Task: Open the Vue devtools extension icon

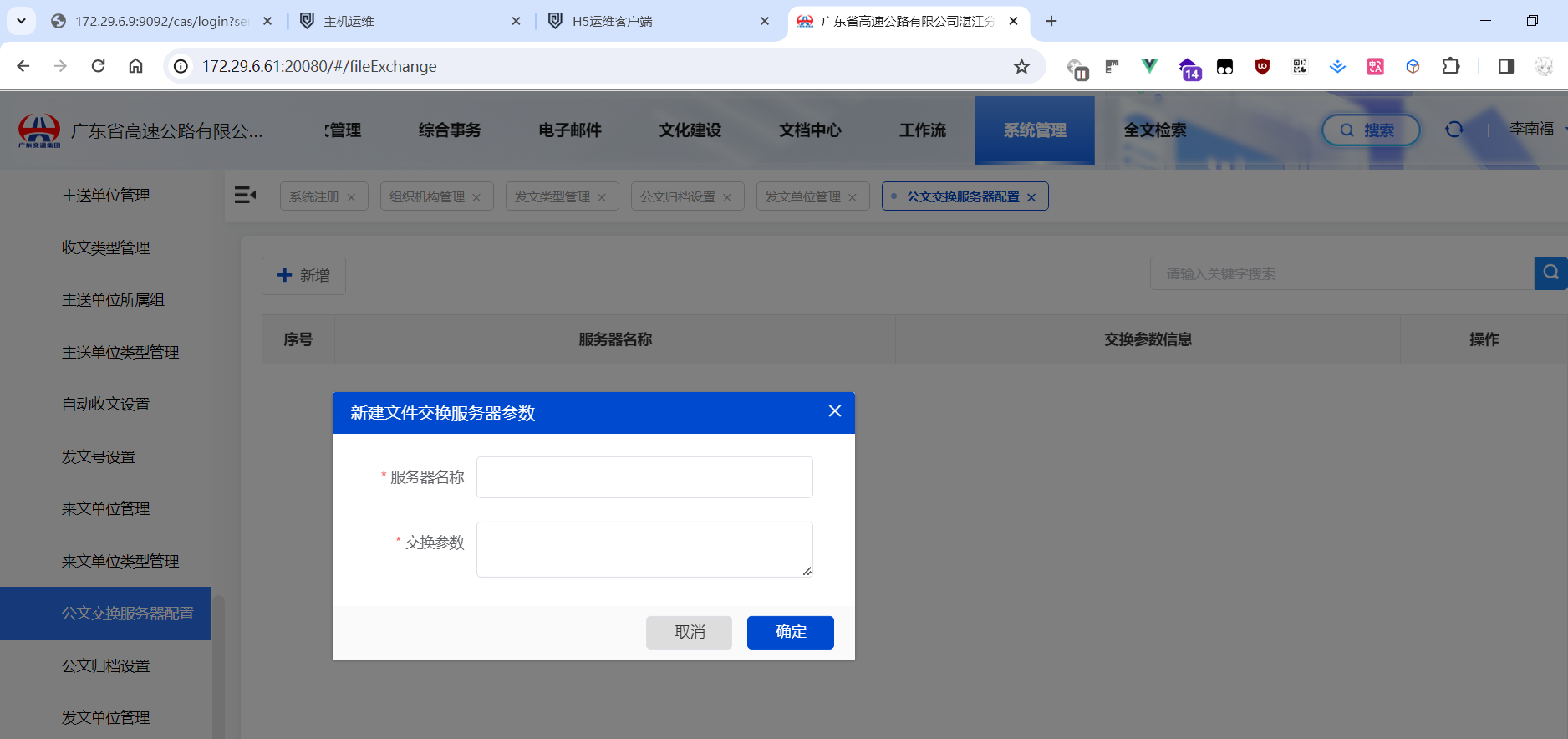Action: click(1150, 66)
